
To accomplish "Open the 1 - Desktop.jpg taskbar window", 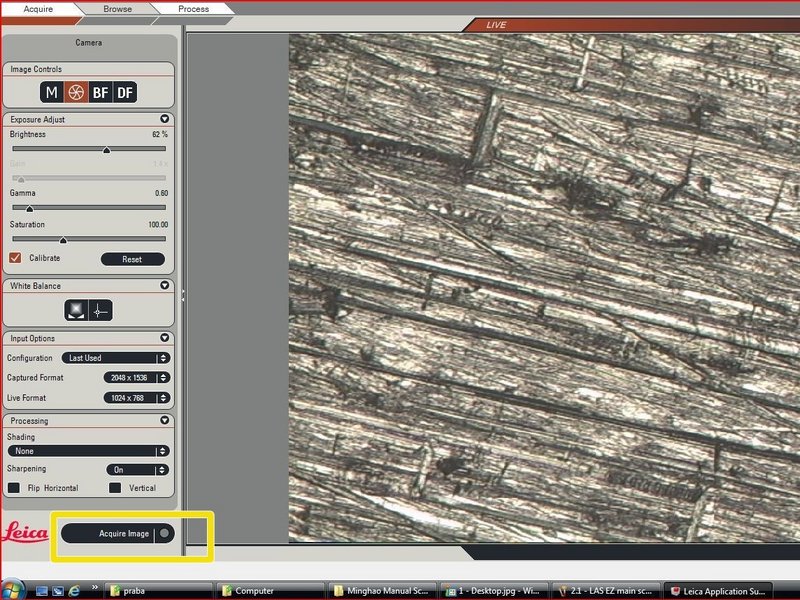I will point(494,591).
